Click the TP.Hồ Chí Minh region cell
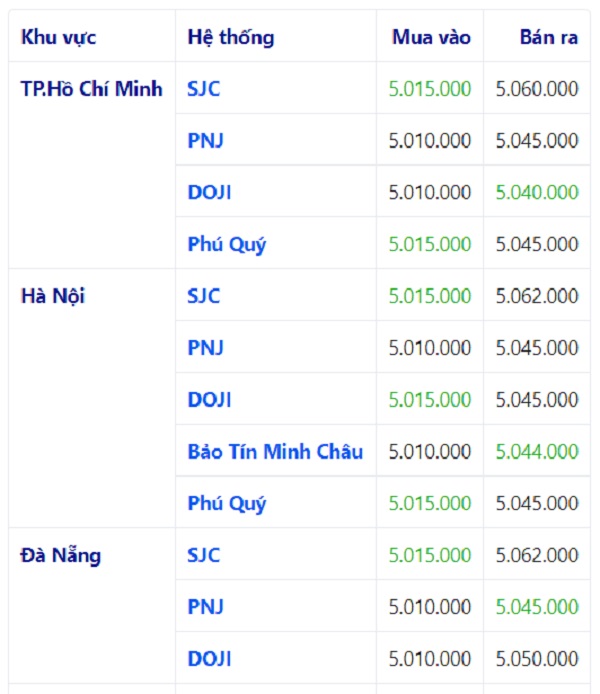The image size is (600, 694). pos(92,89)
